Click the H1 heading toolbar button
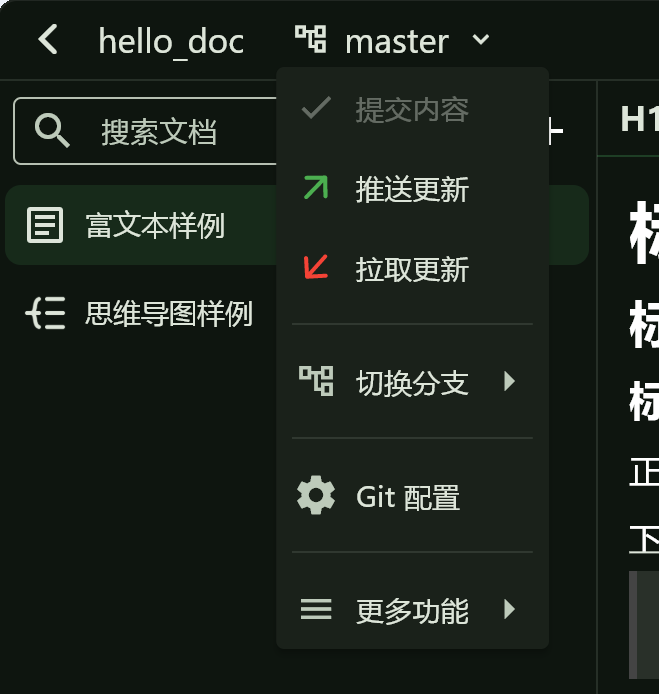The height and width of the screenshot is (694, 659). click(640, 119)
